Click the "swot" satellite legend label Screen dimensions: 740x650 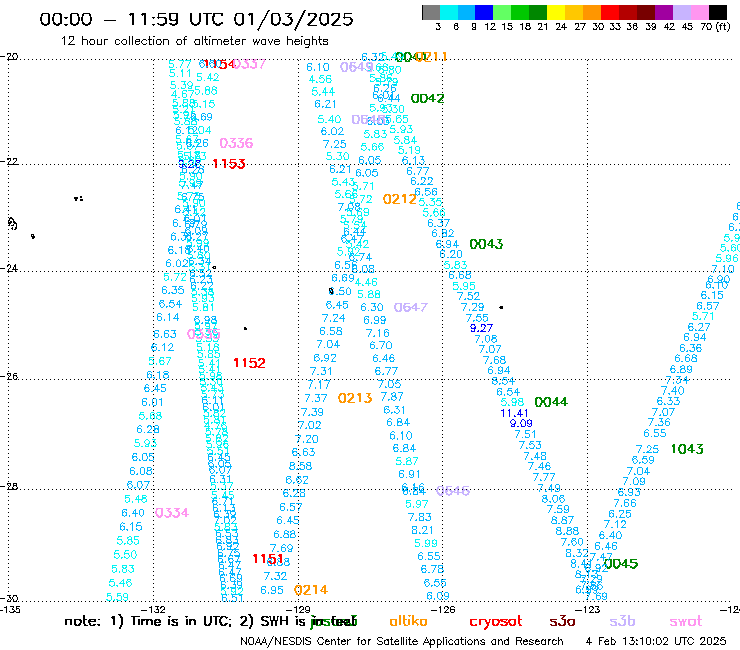tap(686, 622)
